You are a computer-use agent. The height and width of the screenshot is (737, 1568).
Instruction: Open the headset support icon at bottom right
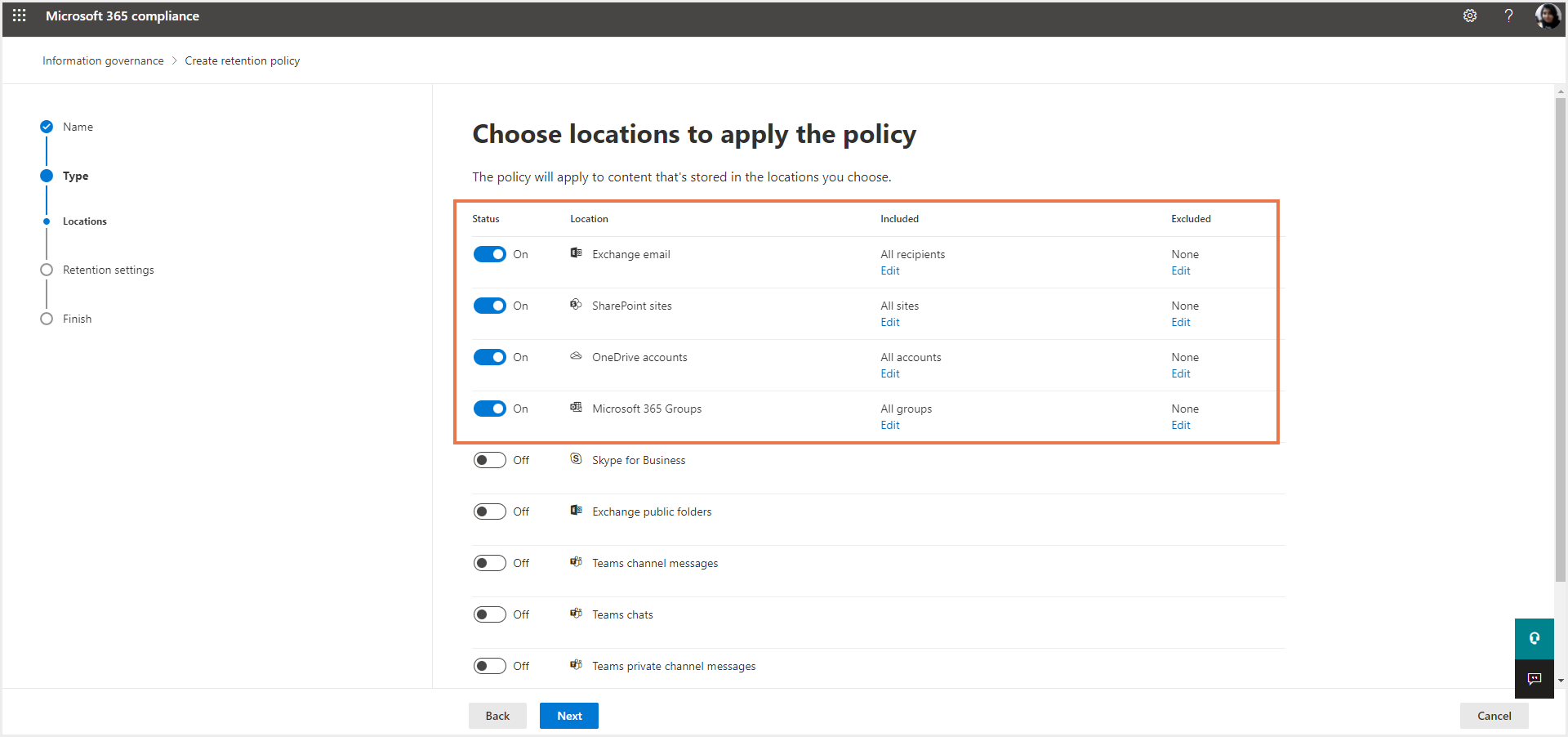[1534, 638]
